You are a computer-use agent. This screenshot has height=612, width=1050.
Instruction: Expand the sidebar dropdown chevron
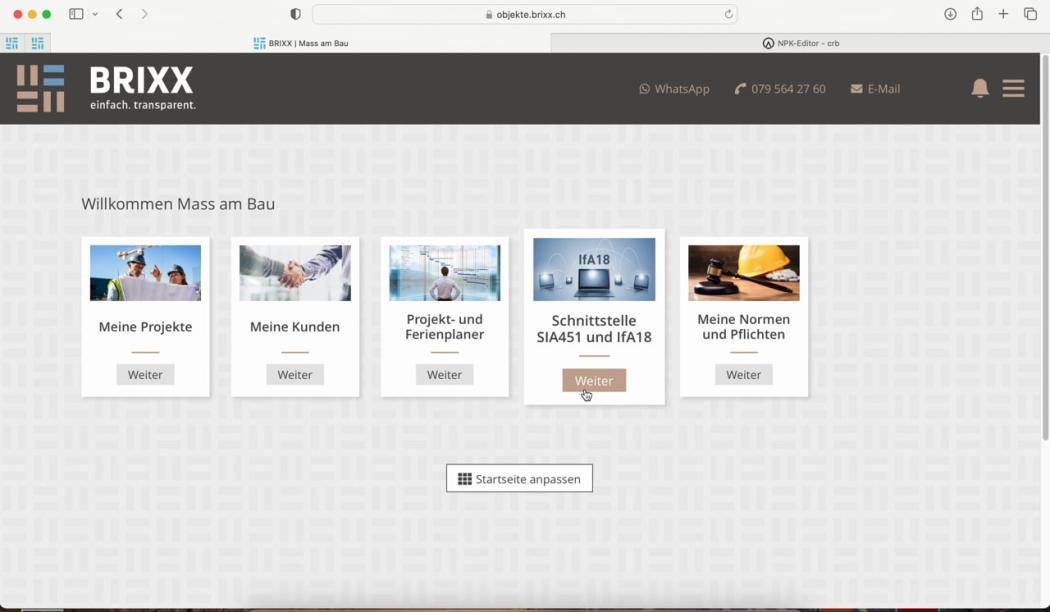(x=95, y=14)
